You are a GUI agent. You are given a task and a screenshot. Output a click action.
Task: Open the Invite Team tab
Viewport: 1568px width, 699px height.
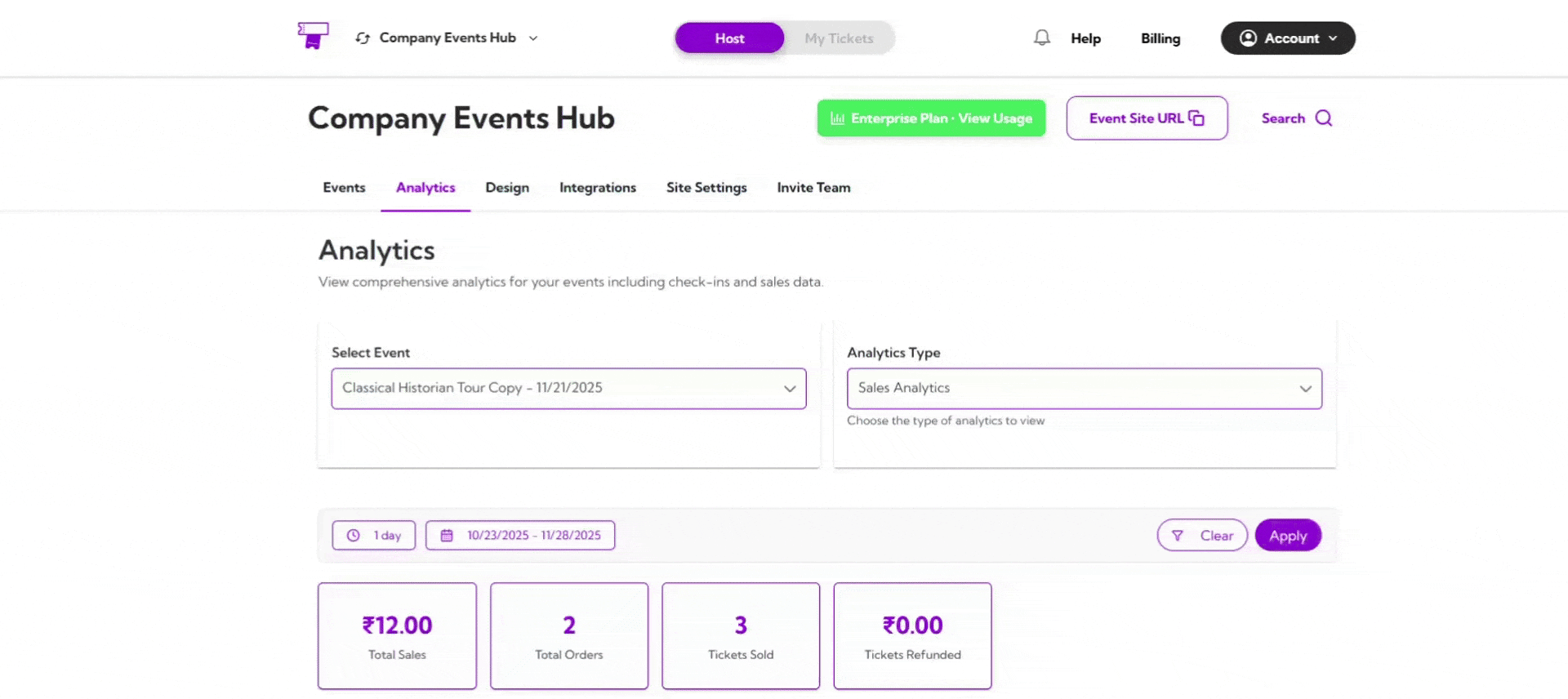tap(813, 188)
